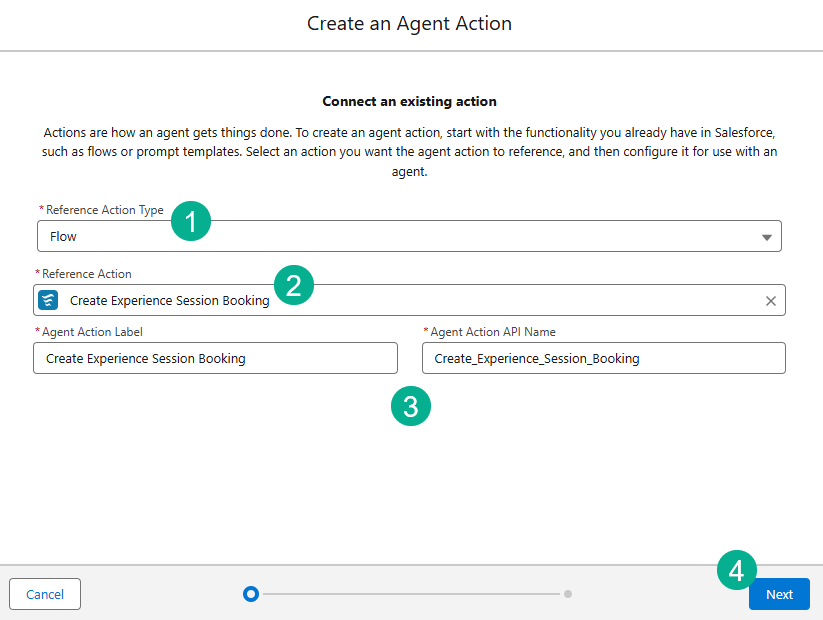
Task: Select the Flow value in Reference Action Type
Action: coord(64,237)
